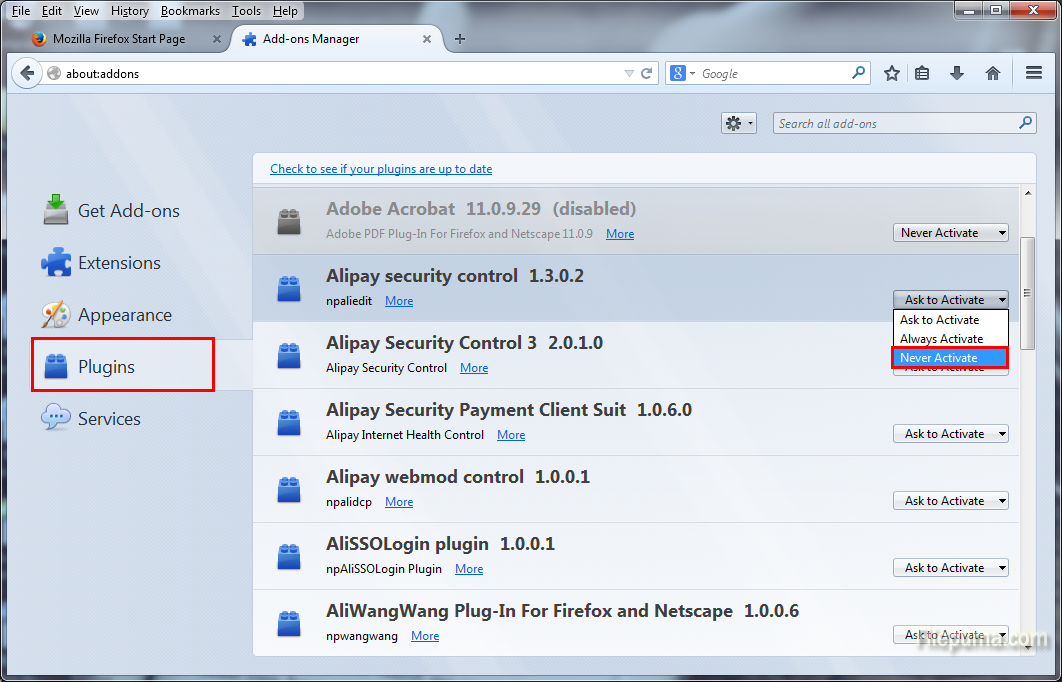Image resolution: width=1062 pixels, height=682 pixels.
Task: Choose Always Activate from the dropdown list
Action: tap(941, 339)
